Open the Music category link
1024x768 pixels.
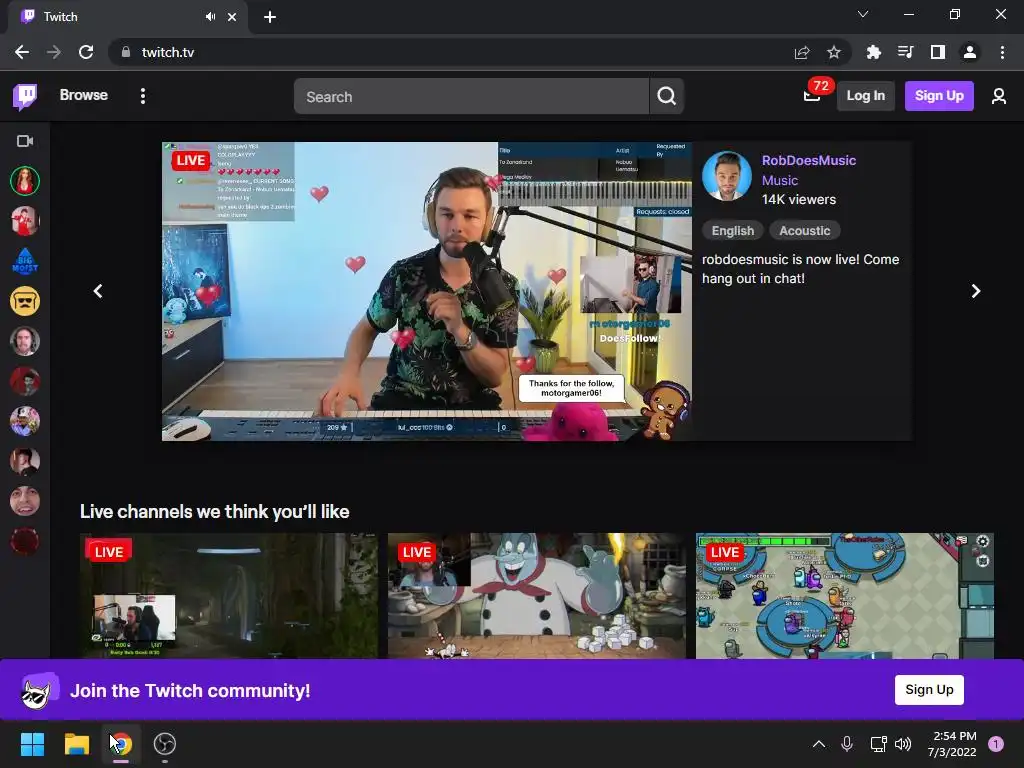click(780, 180)
